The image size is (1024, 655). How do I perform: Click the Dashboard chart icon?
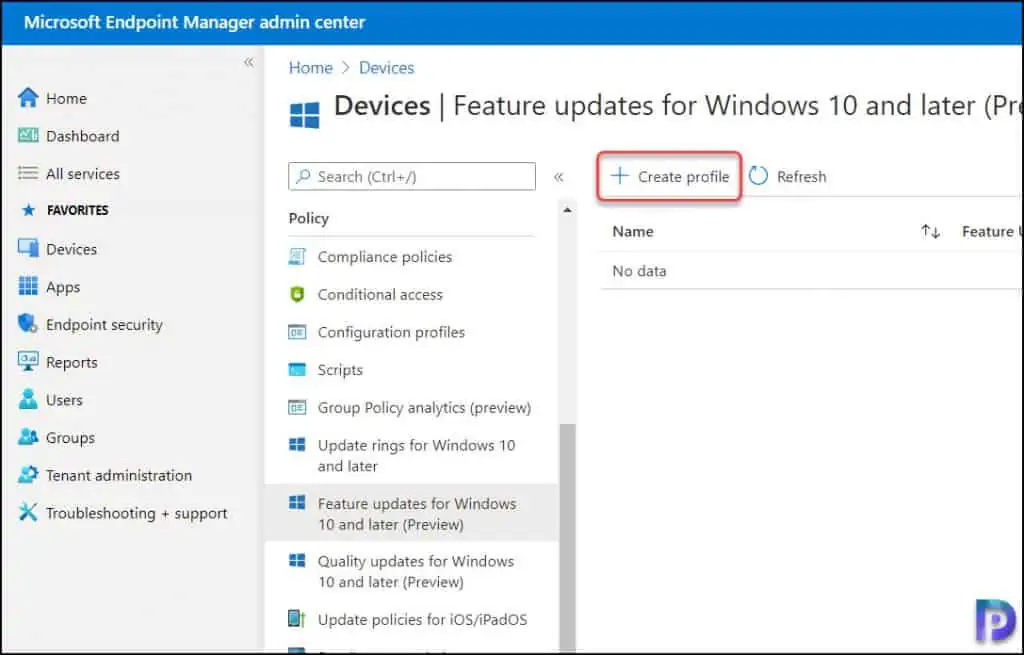coord(28,135)
